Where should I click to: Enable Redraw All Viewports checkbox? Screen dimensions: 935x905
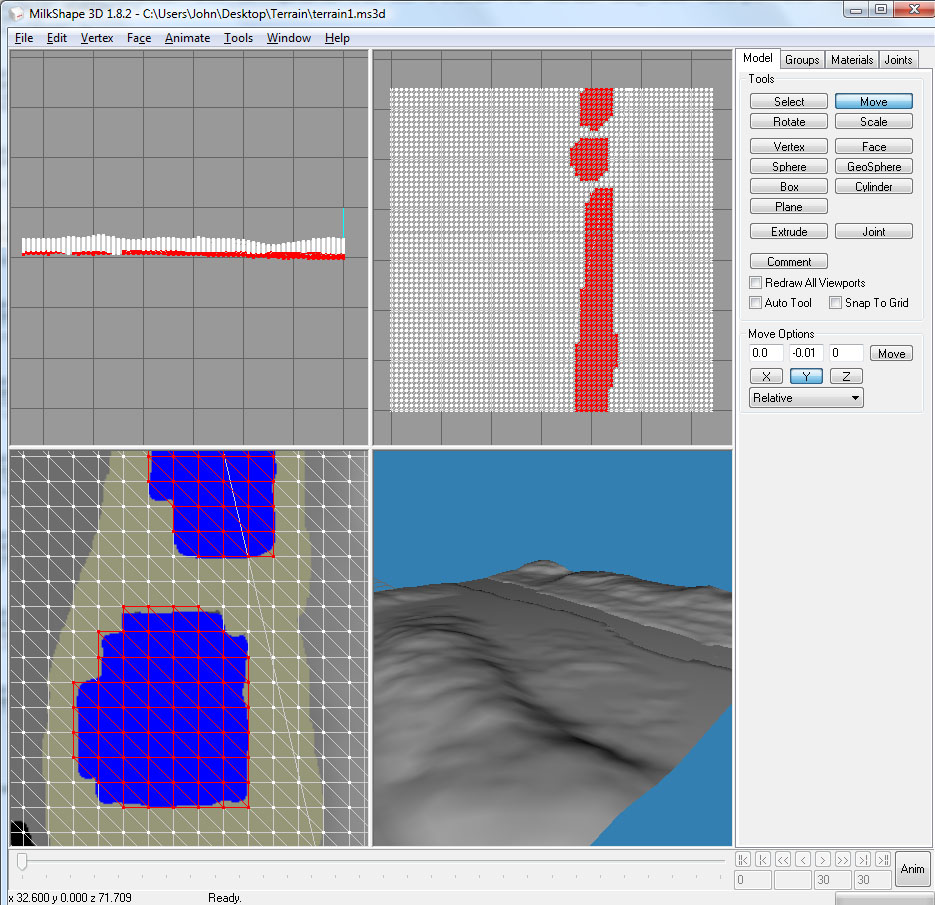(x=756, y=283)
